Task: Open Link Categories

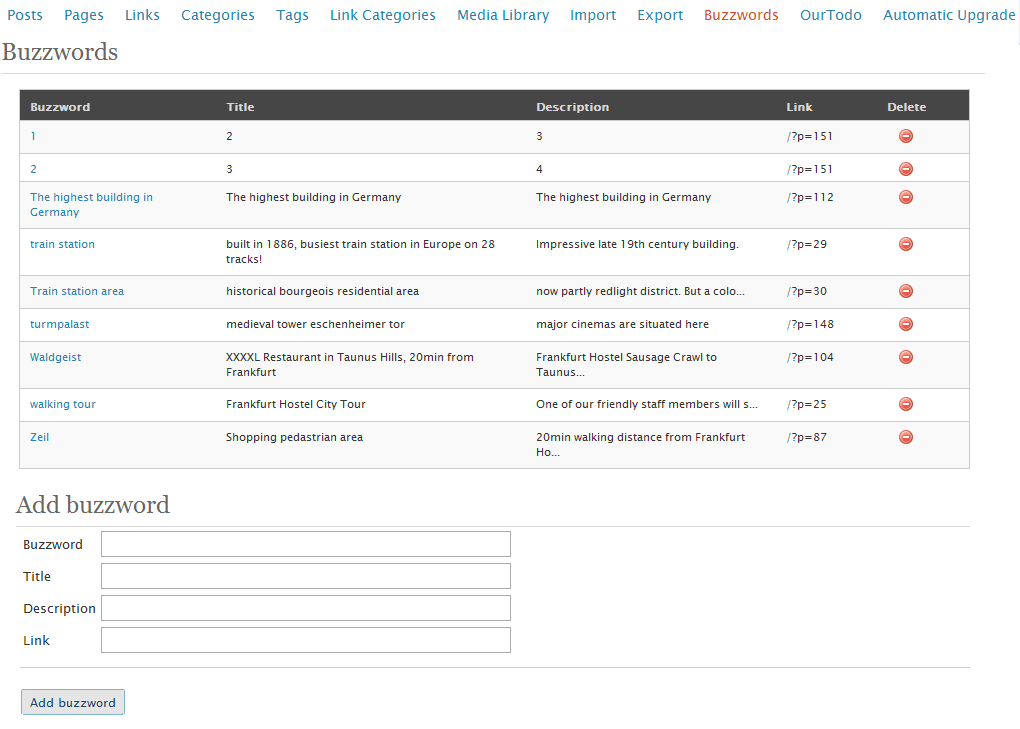Action: [382, 15]
